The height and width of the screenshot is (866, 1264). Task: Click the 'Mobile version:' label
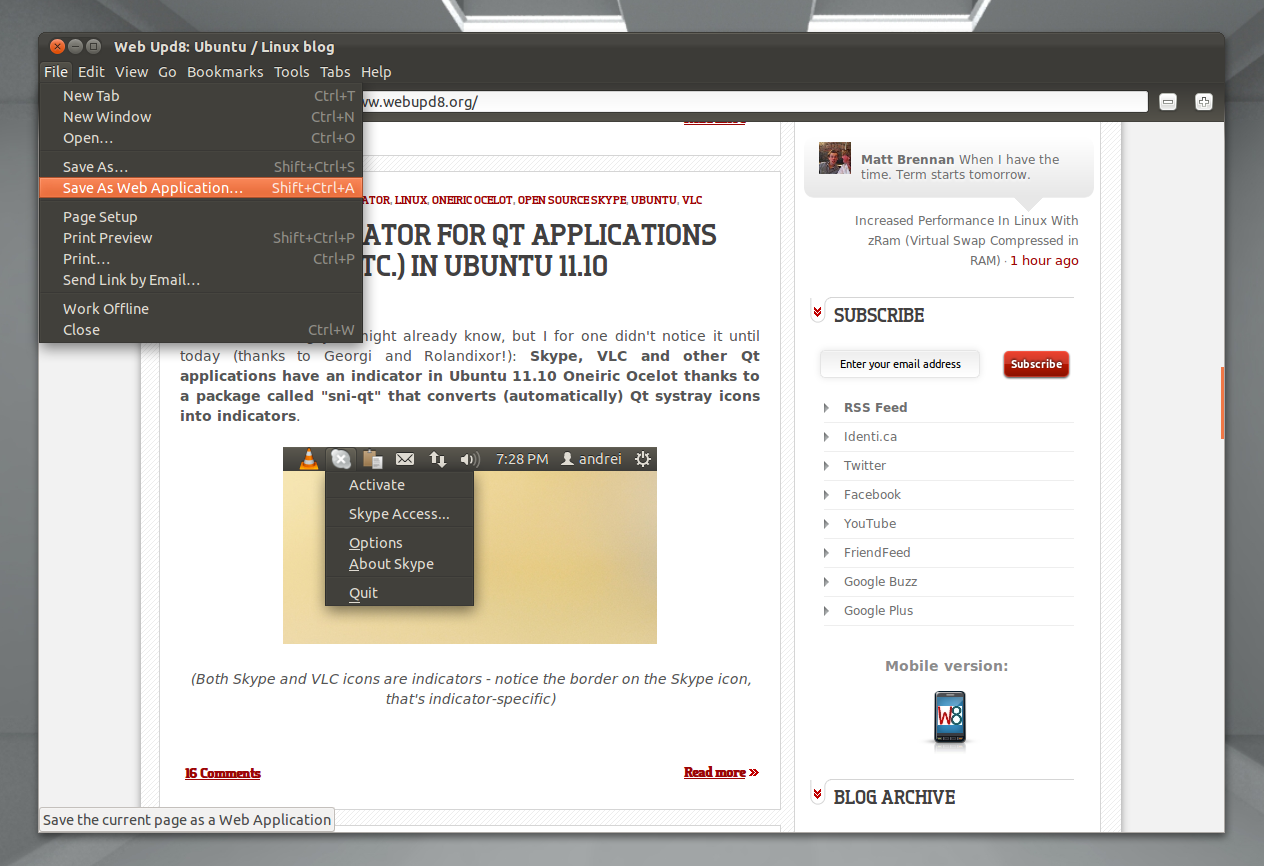(946, 666)
